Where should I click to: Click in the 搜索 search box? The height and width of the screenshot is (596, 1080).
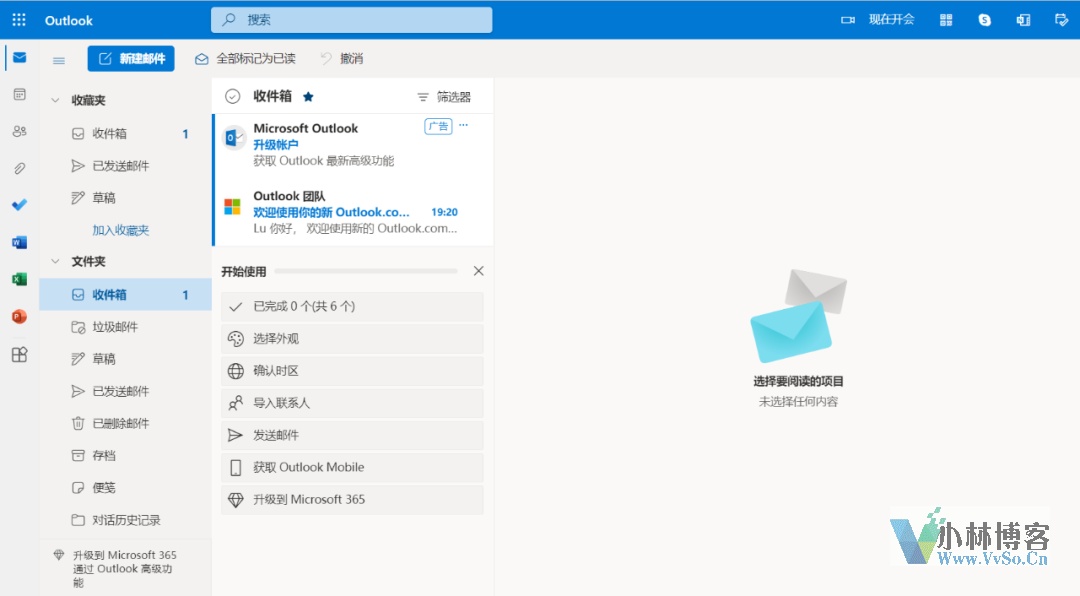tap(351, 20)
